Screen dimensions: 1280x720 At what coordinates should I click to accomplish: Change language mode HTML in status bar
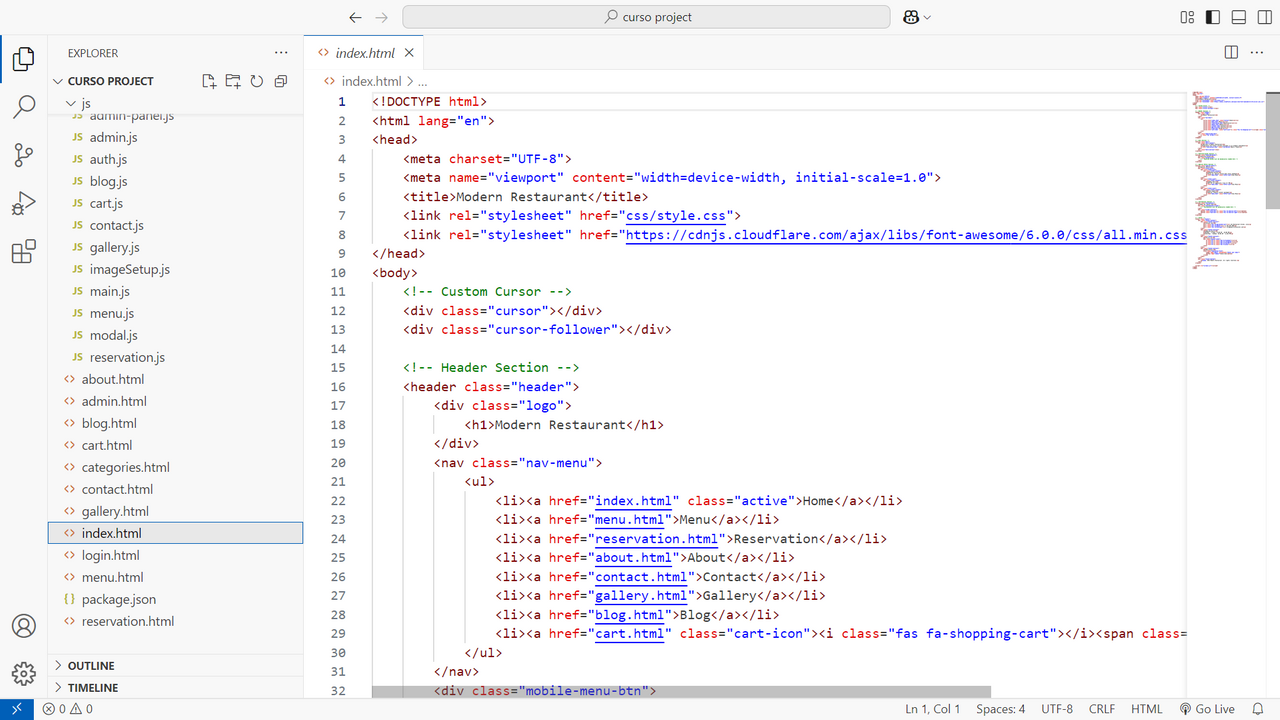pyautogui.click(x=1146, y=709)
